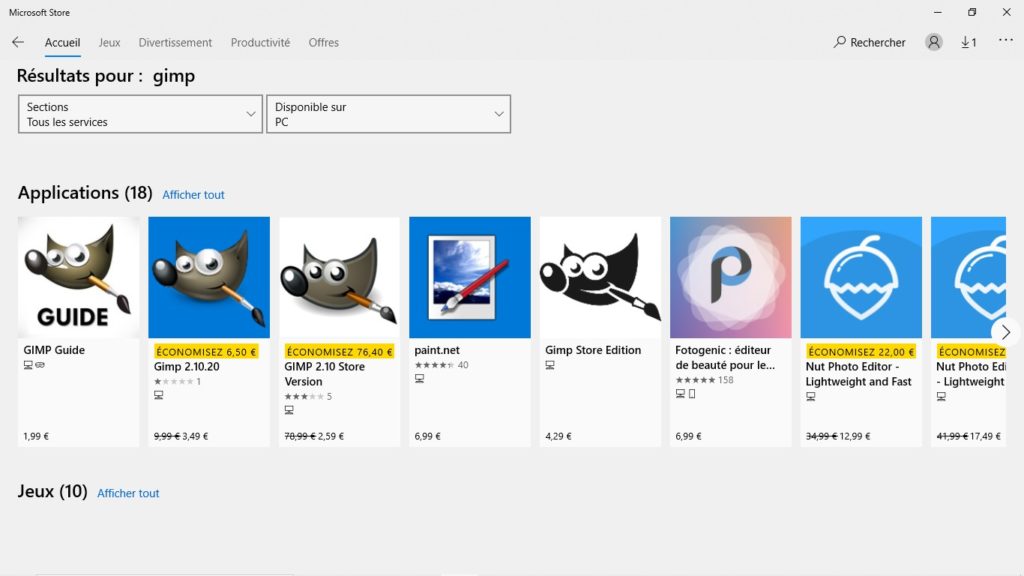Expand the Sections filter dropdown

140,114
